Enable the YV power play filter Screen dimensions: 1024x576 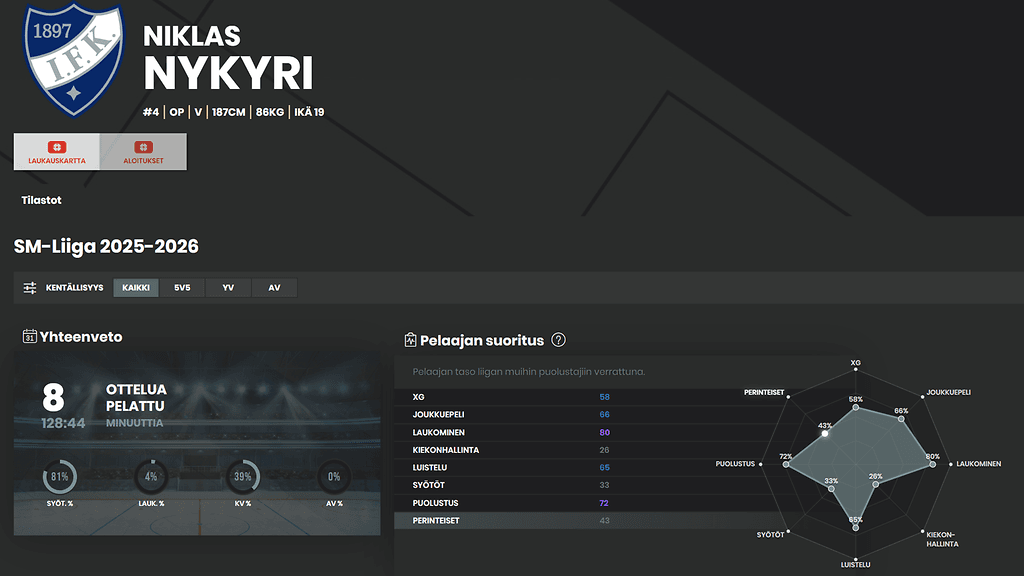tap(228, 287)
